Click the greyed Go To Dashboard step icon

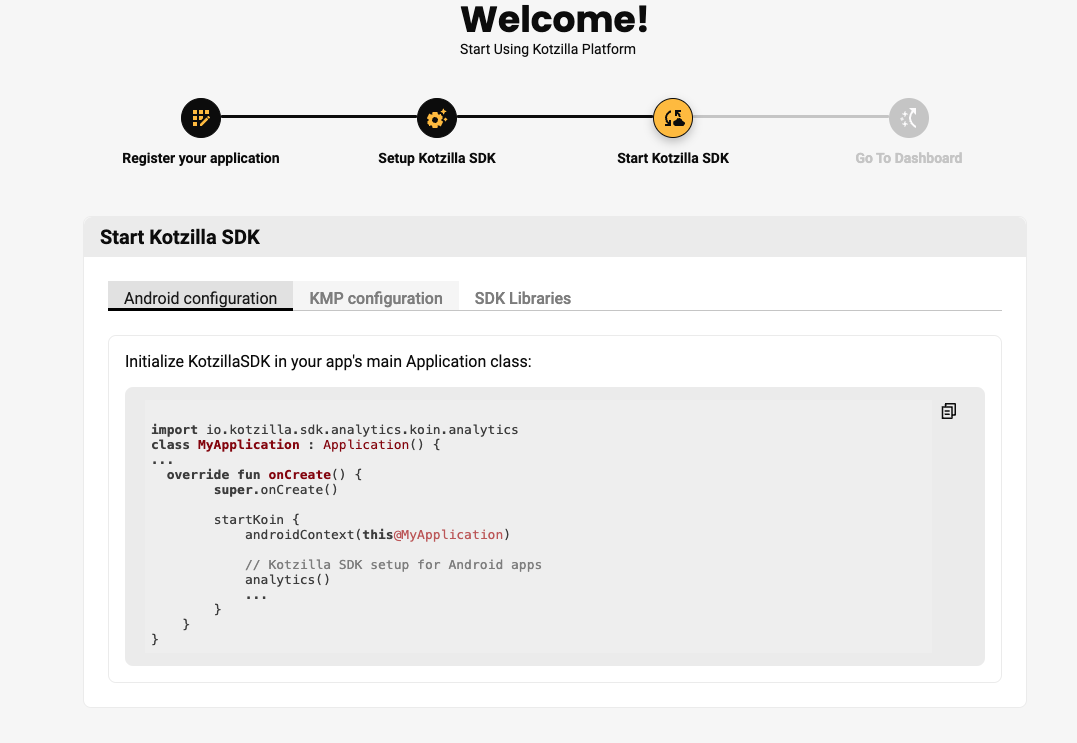[909, 118]
